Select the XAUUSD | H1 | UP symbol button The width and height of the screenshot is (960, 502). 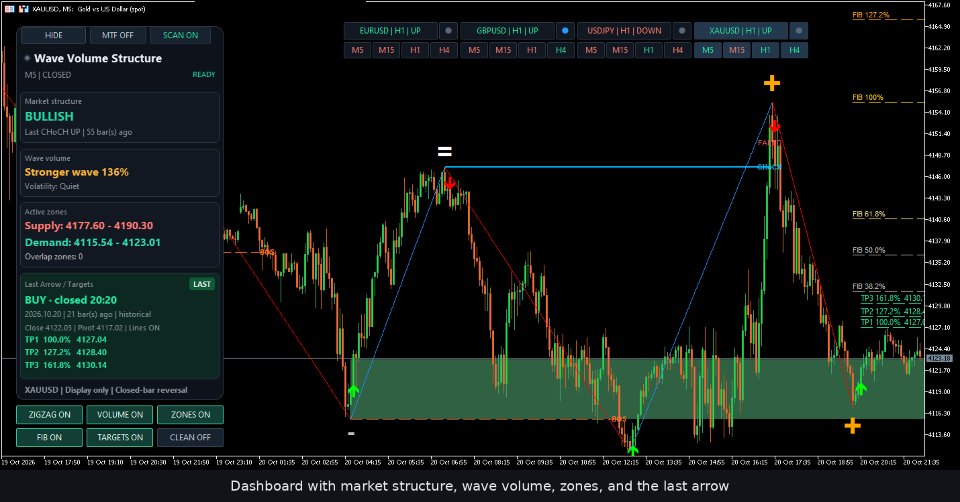click(741, 31)
